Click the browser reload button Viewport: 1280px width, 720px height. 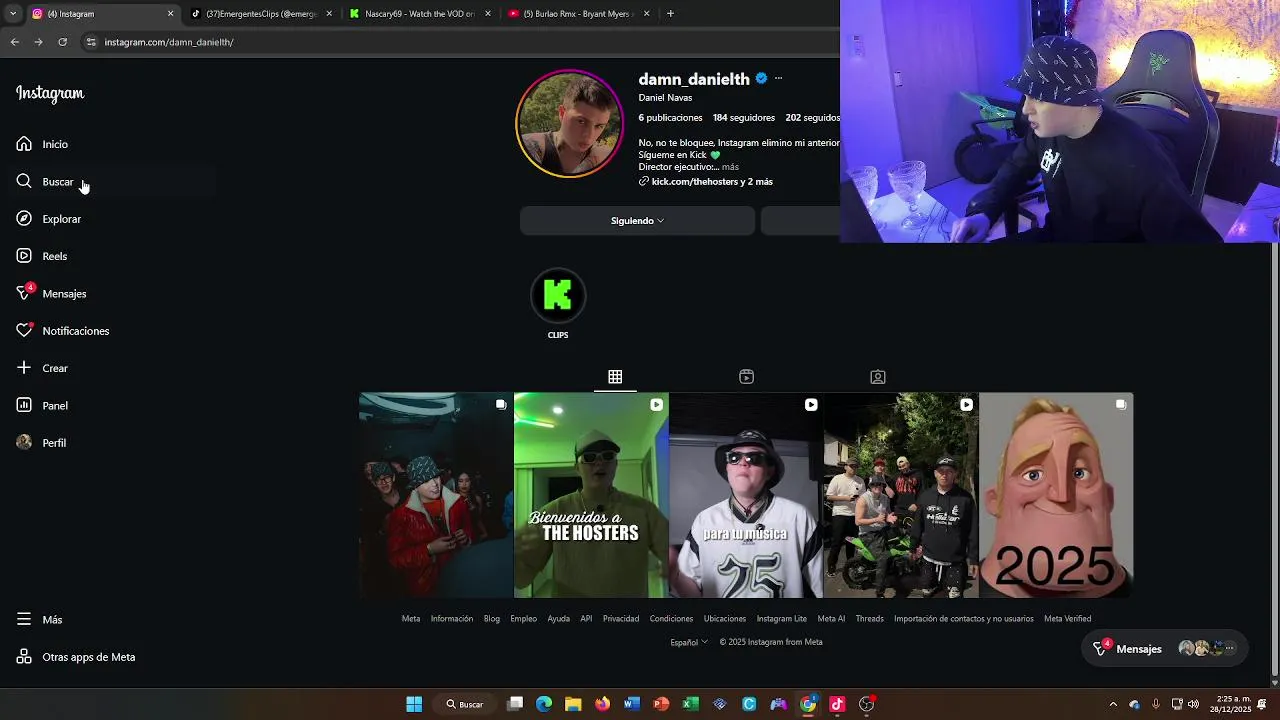point(62,42)
